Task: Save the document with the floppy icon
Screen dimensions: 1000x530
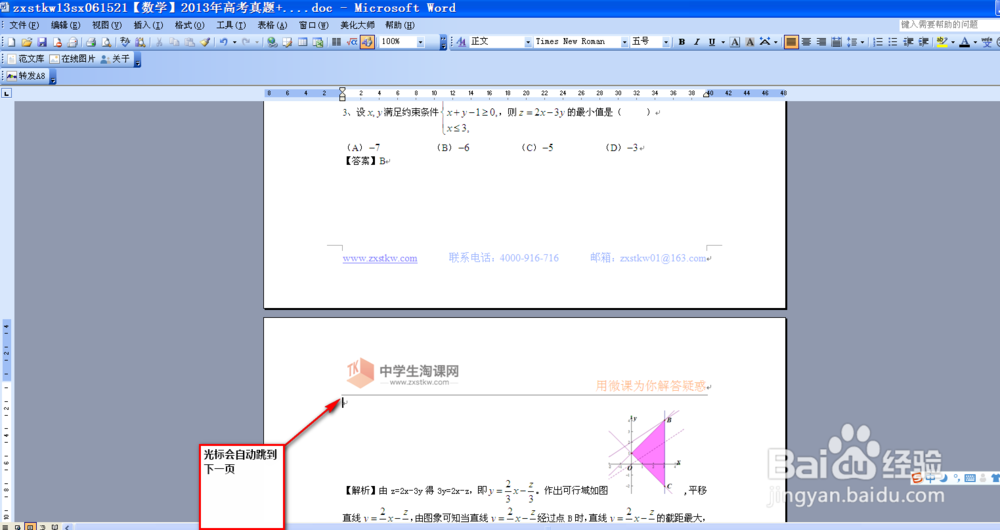Action: coord(42,42)
